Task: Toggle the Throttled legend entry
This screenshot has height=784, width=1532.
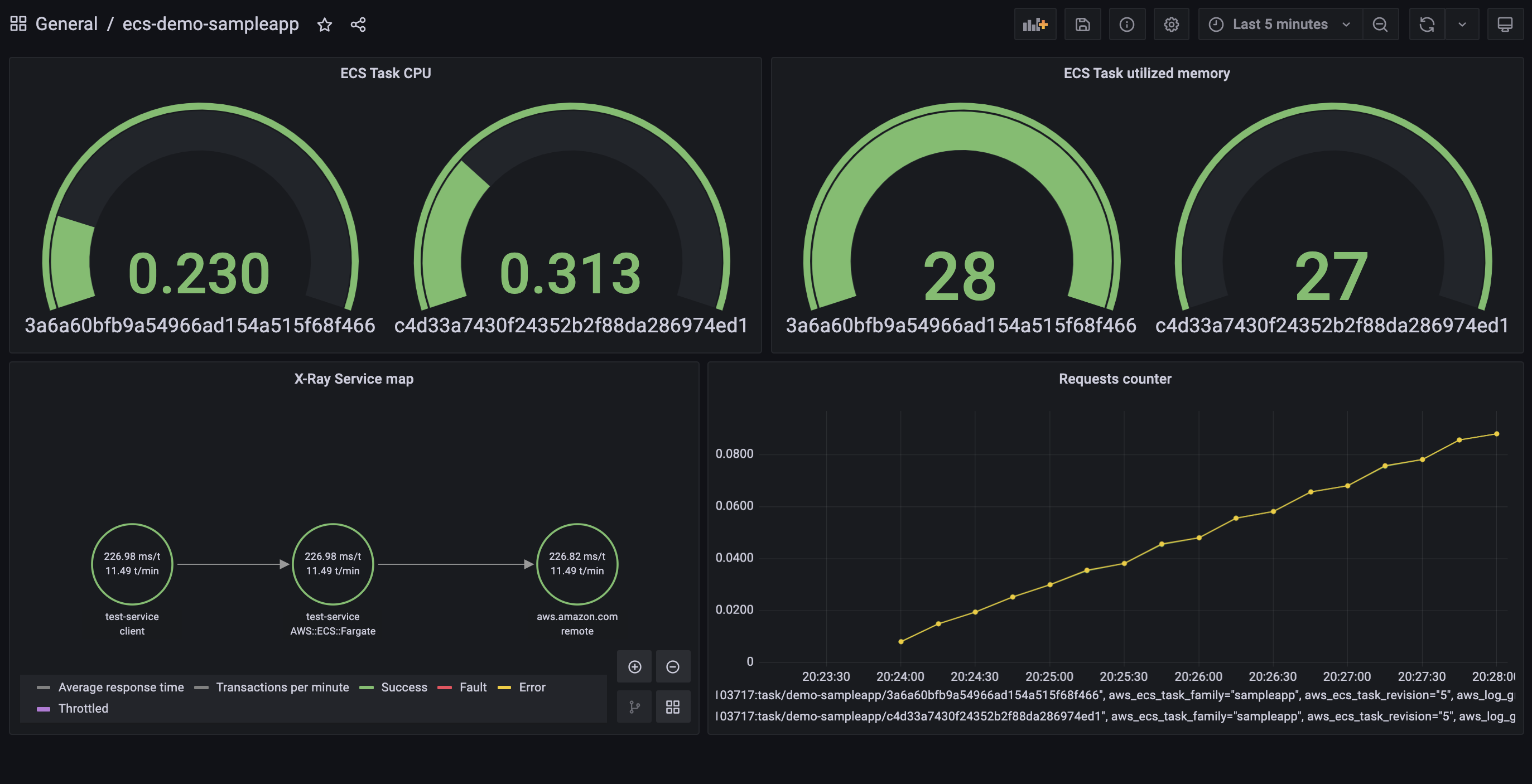Action: (x=83, y=708)
